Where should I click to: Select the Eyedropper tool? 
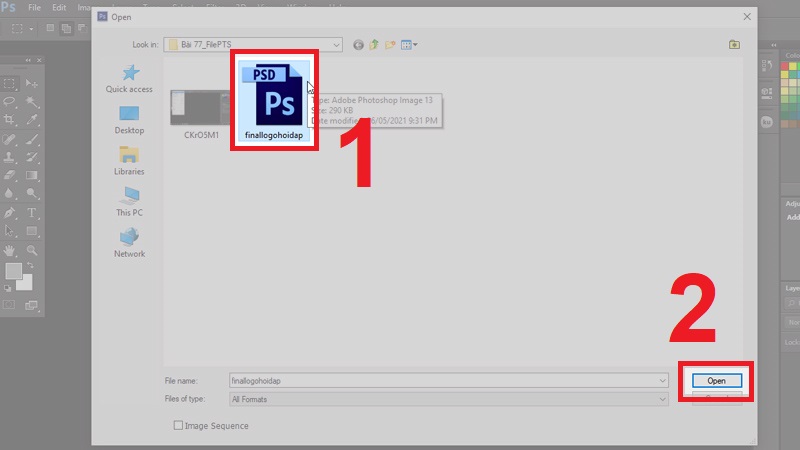pos(32,120)
